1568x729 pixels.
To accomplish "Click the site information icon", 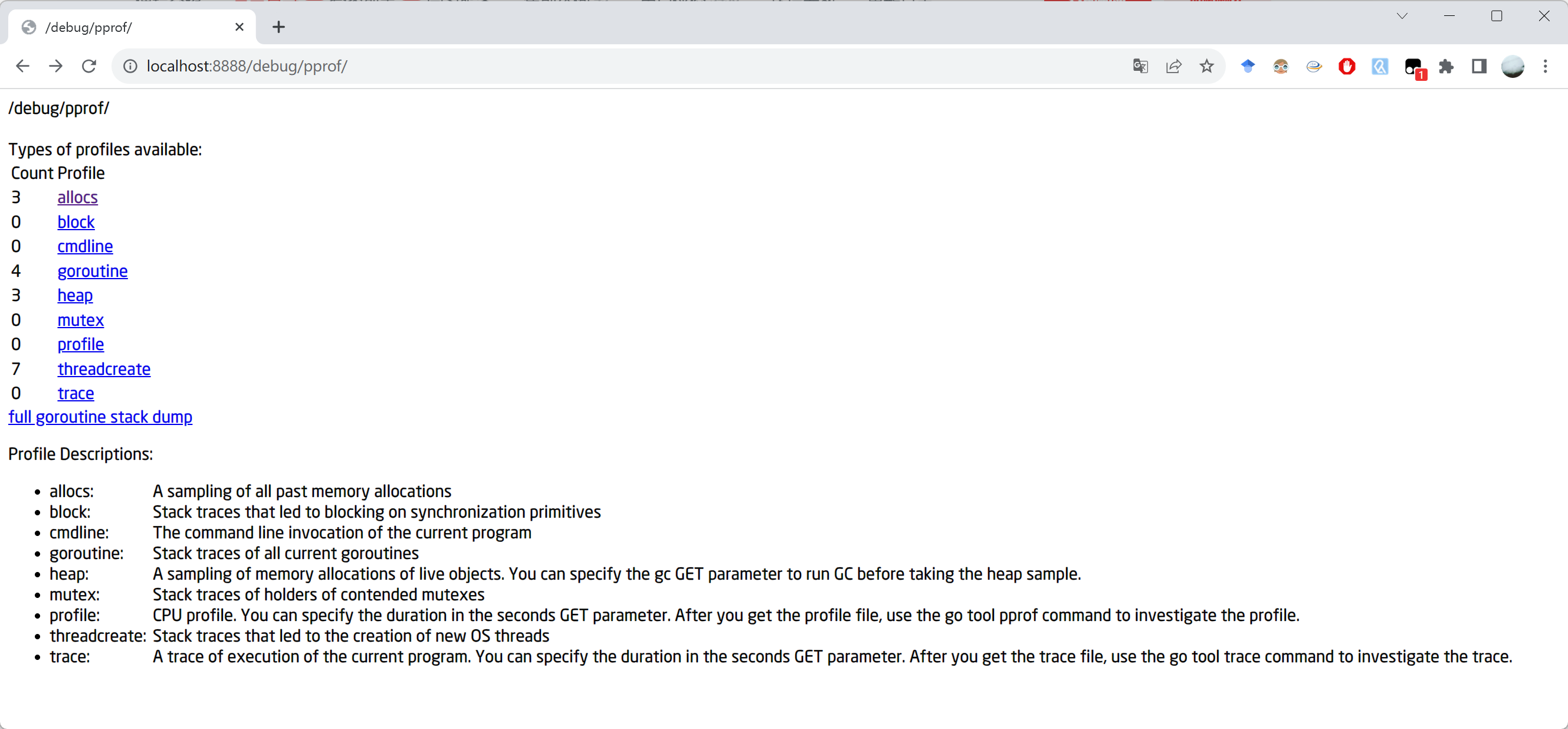I will click(x=130, y=66).
